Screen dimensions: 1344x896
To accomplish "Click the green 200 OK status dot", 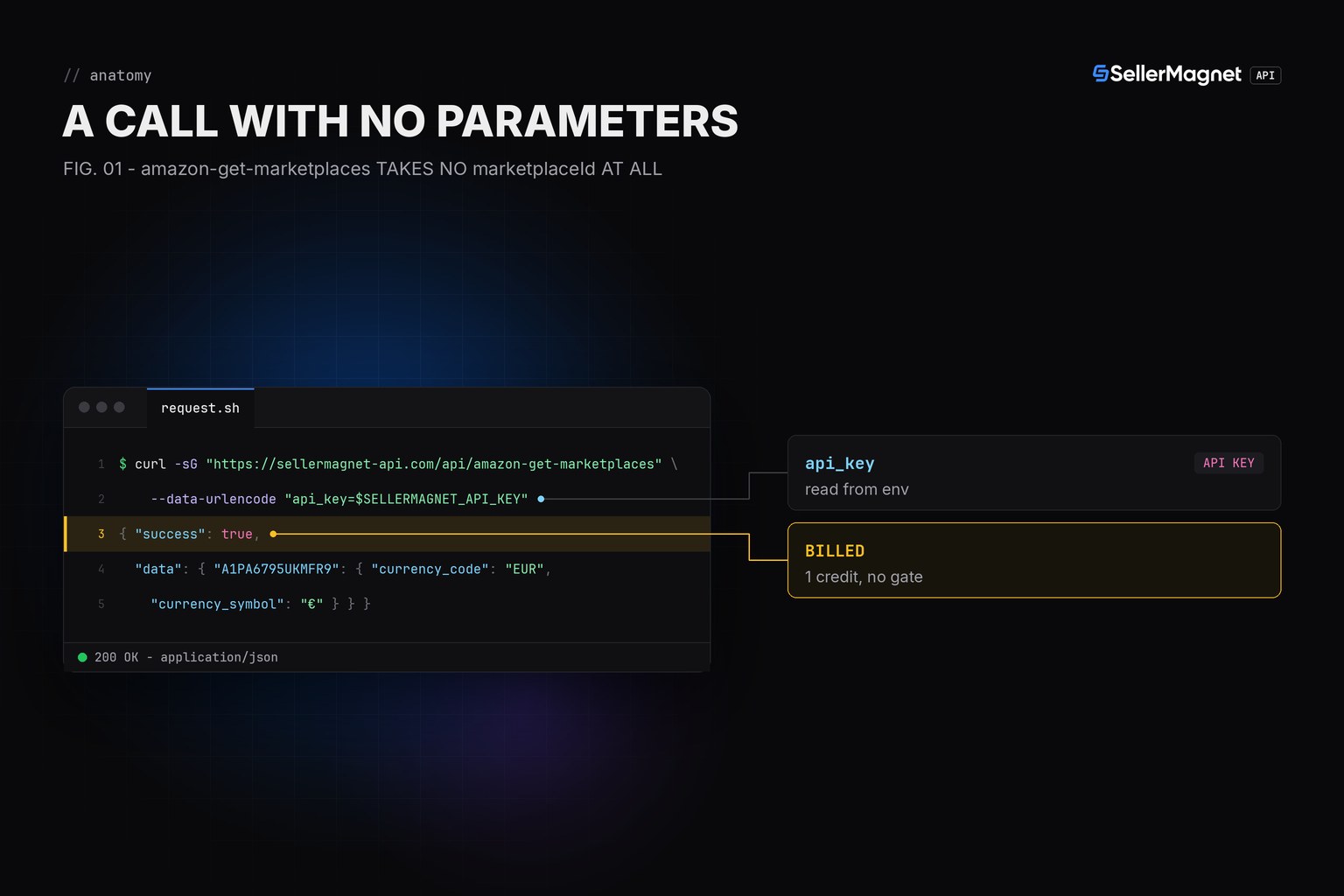I will [x=82, y=657].
